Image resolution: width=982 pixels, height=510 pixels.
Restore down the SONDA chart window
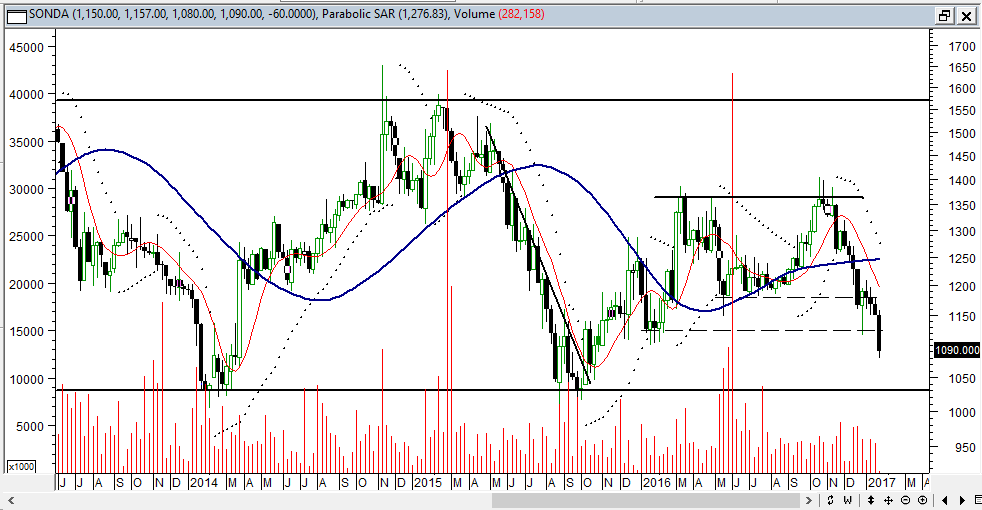tap(944, 16)
